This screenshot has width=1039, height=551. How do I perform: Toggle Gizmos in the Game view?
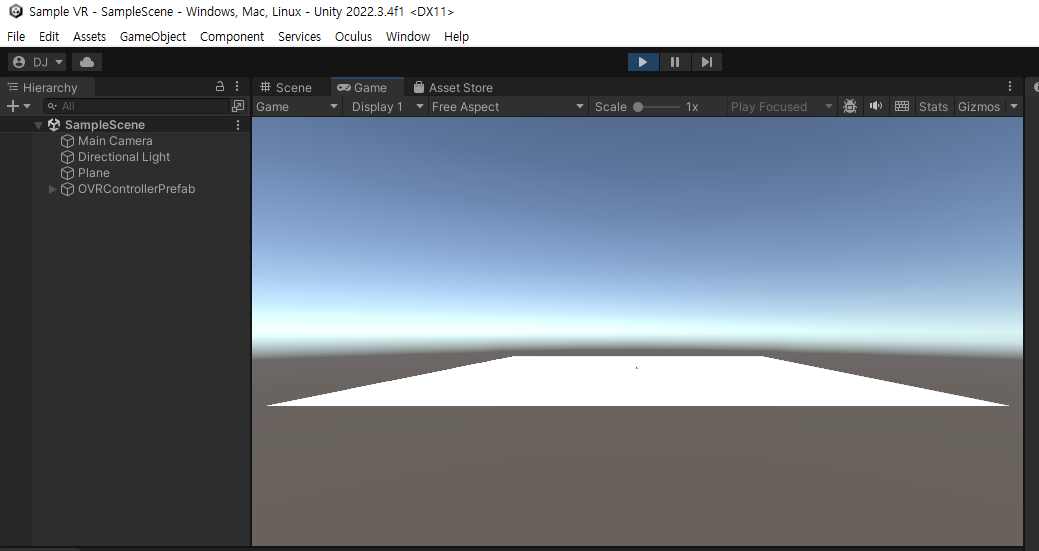979,107
